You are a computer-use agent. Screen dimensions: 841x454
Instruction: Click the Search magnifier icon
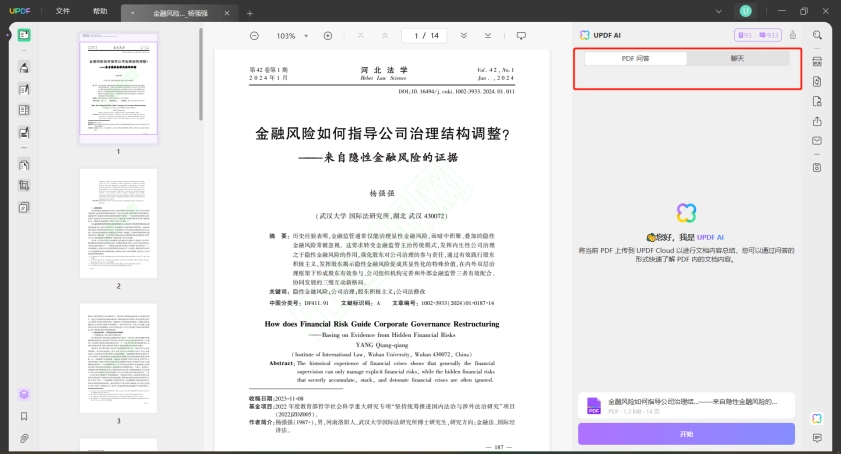(x=817, y=35)
